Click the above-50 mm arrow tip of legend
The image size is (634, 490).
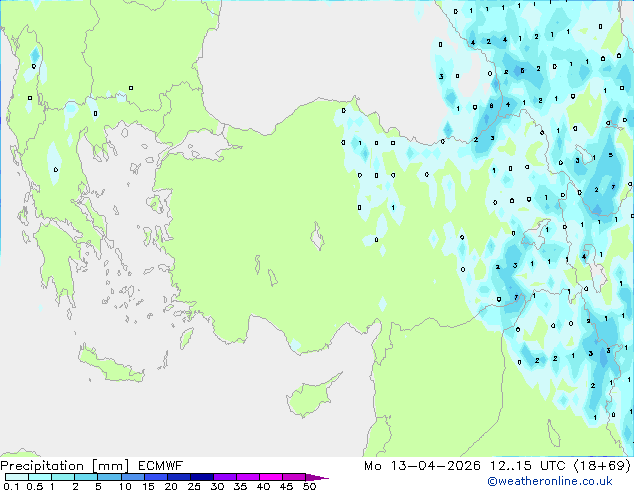317,477
